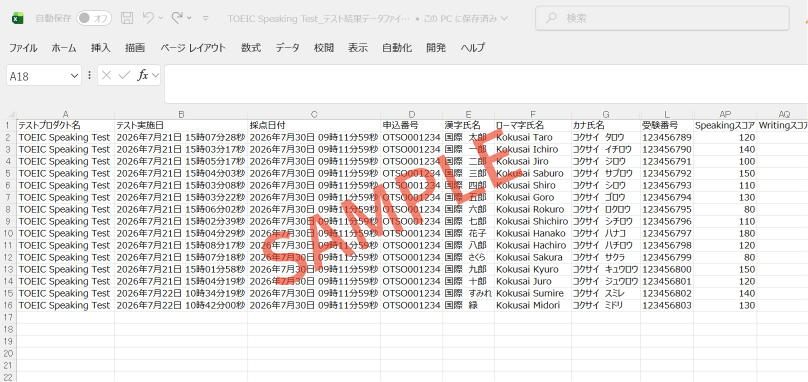Image resolution: width=808 pixels, height=382 pixels.
Task: Expand the save location dropdown beside この PC に保存済み
Action: tap(504, 19)
